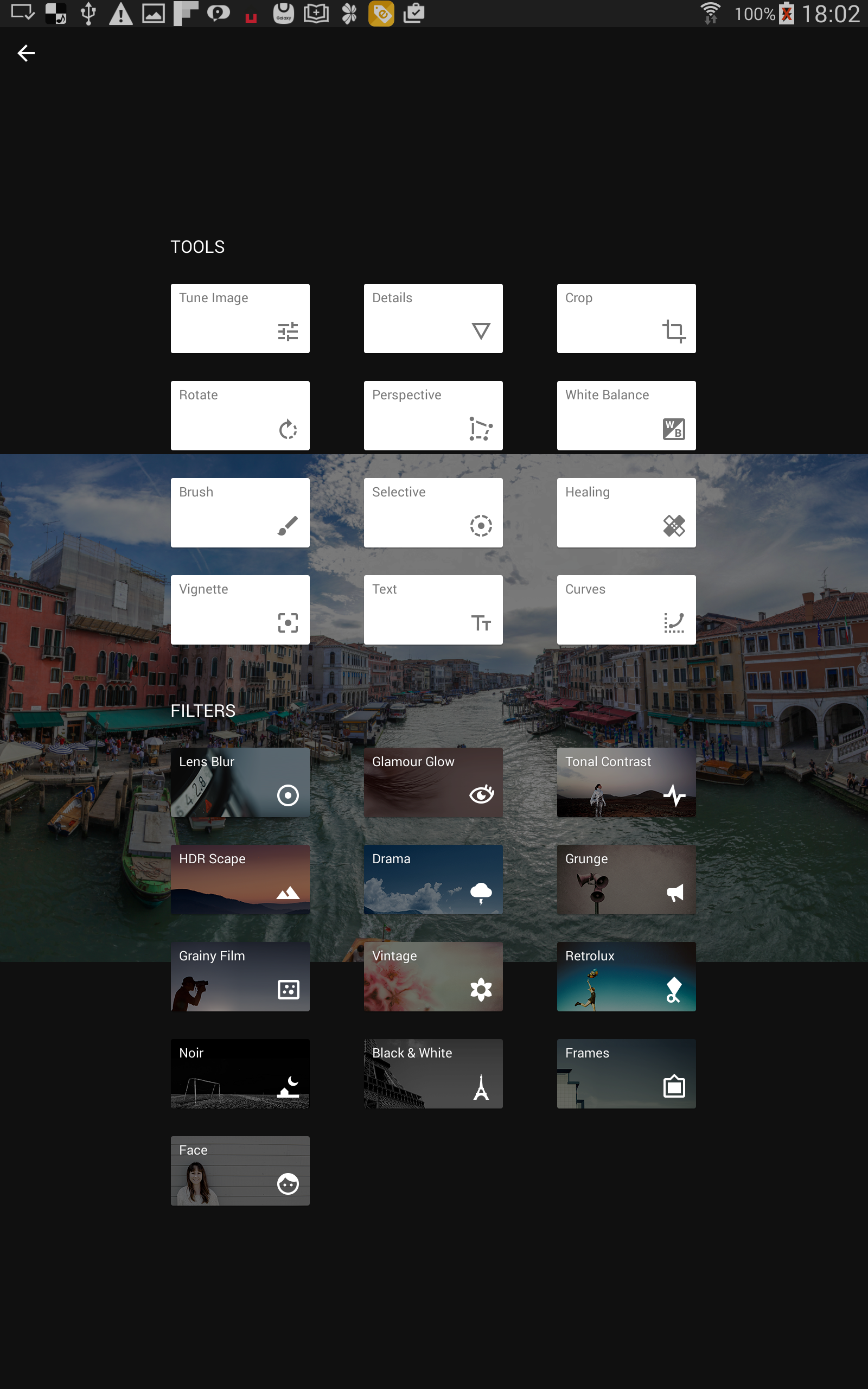
Task: Tap the Frames icon
Action: click(674, 1086)
